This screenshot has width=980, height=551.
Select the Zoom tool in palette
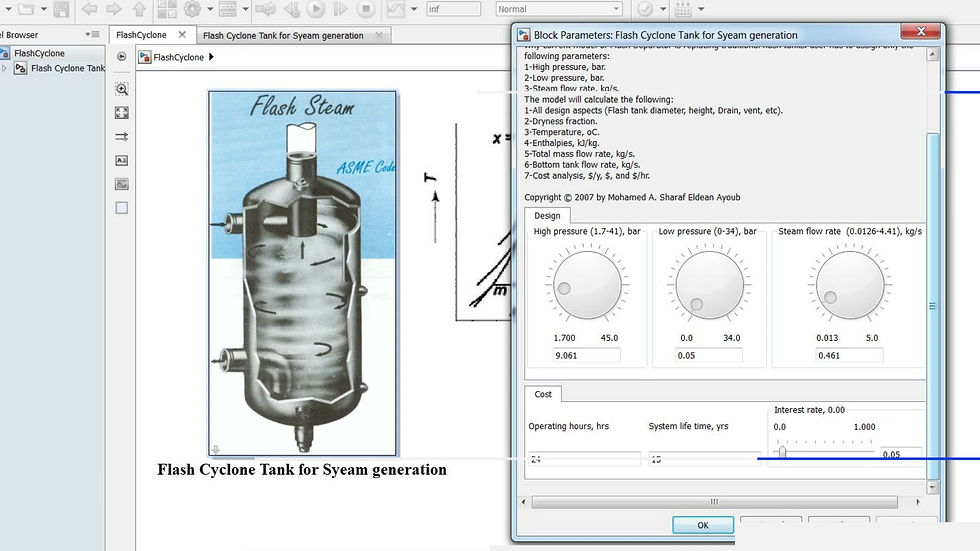point(122,89)
